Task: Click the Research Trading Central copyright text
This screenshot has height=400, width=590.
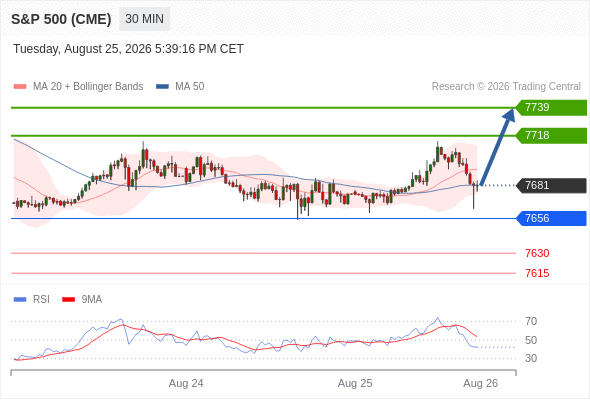Action: (506, 87)
